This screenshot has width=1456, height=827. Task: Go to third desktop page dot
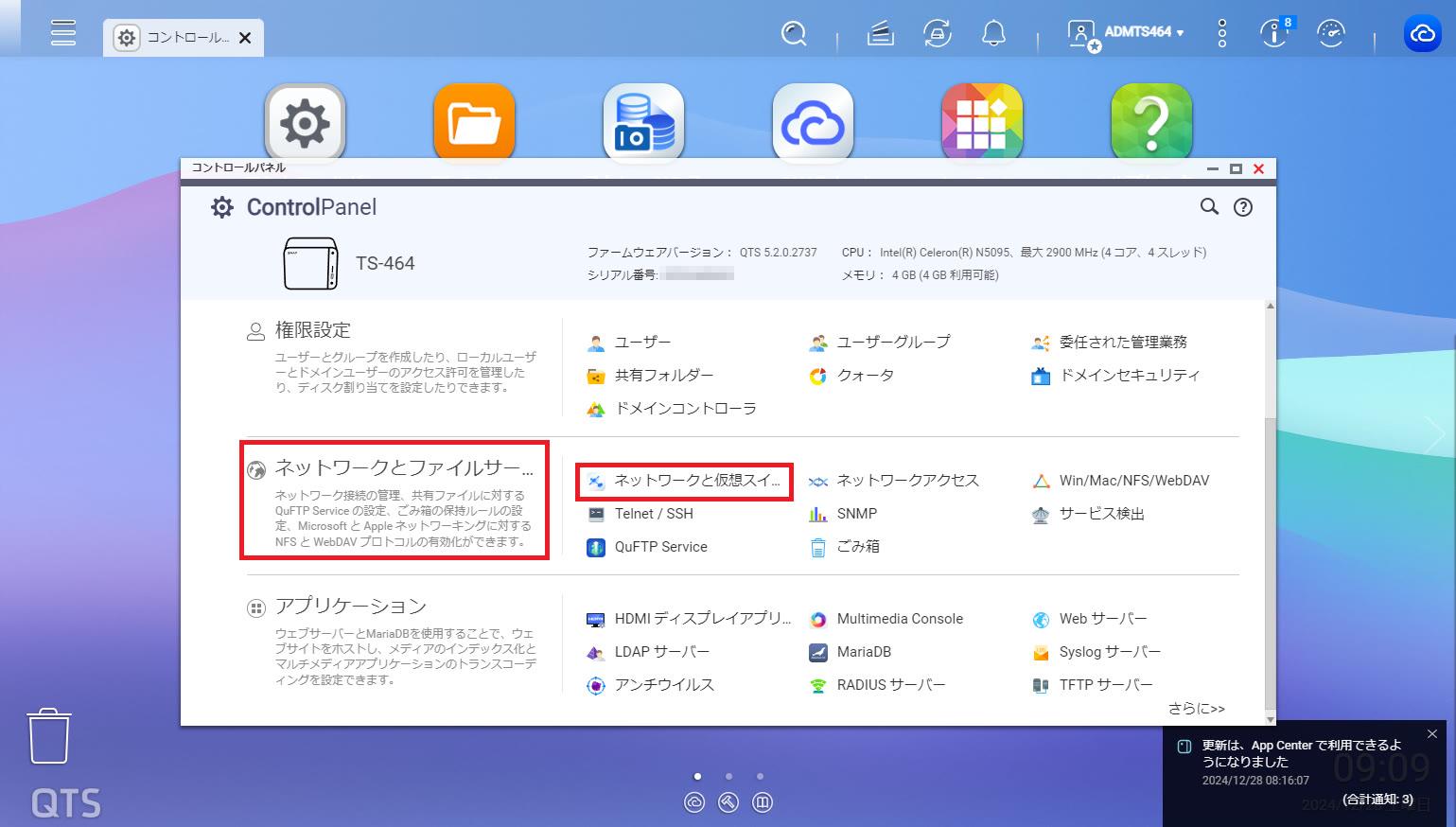point(760,776)
